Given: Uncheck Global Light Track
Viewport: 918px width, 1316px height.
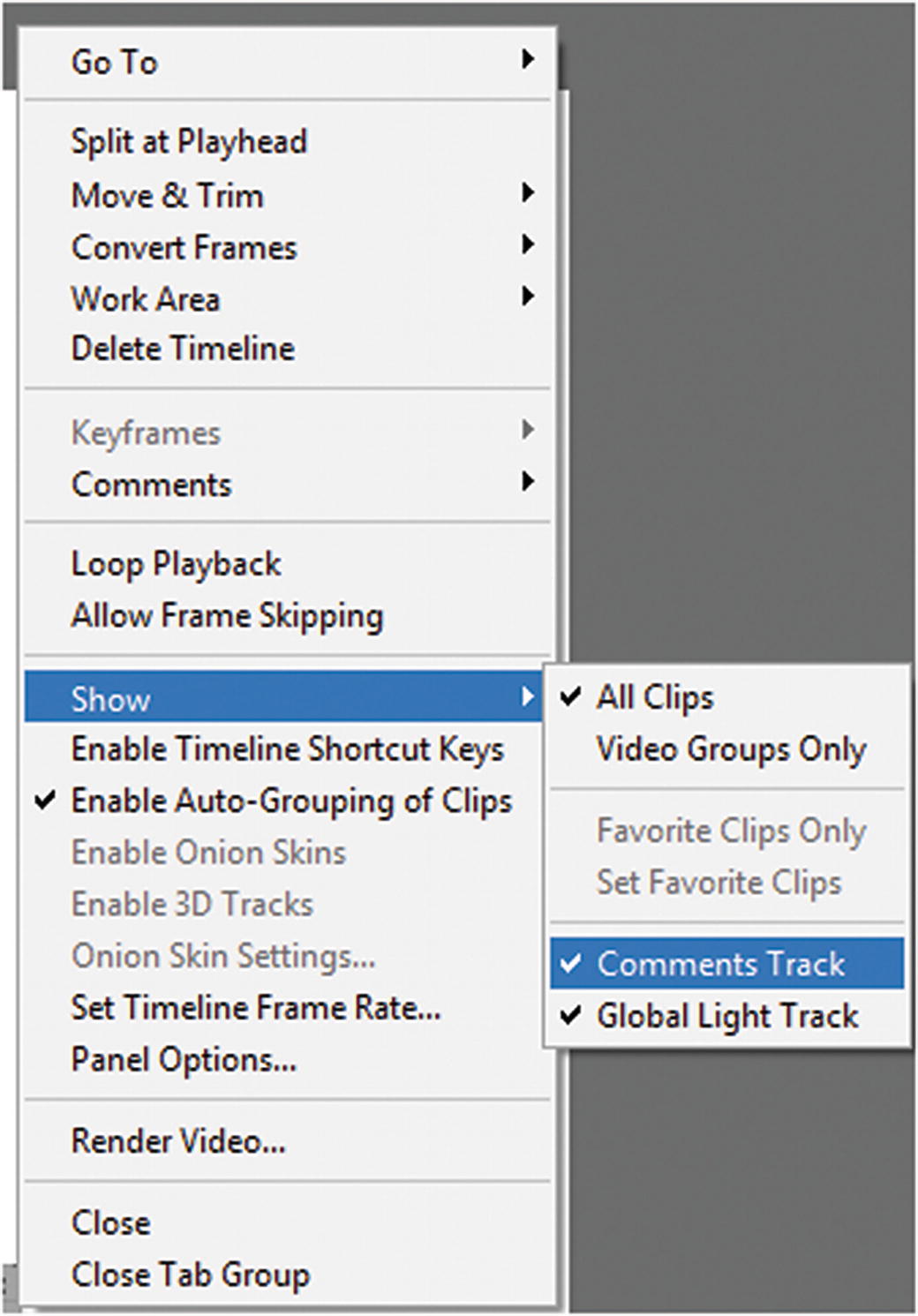Looking at the screenshot, I should tap(727, 1016).
